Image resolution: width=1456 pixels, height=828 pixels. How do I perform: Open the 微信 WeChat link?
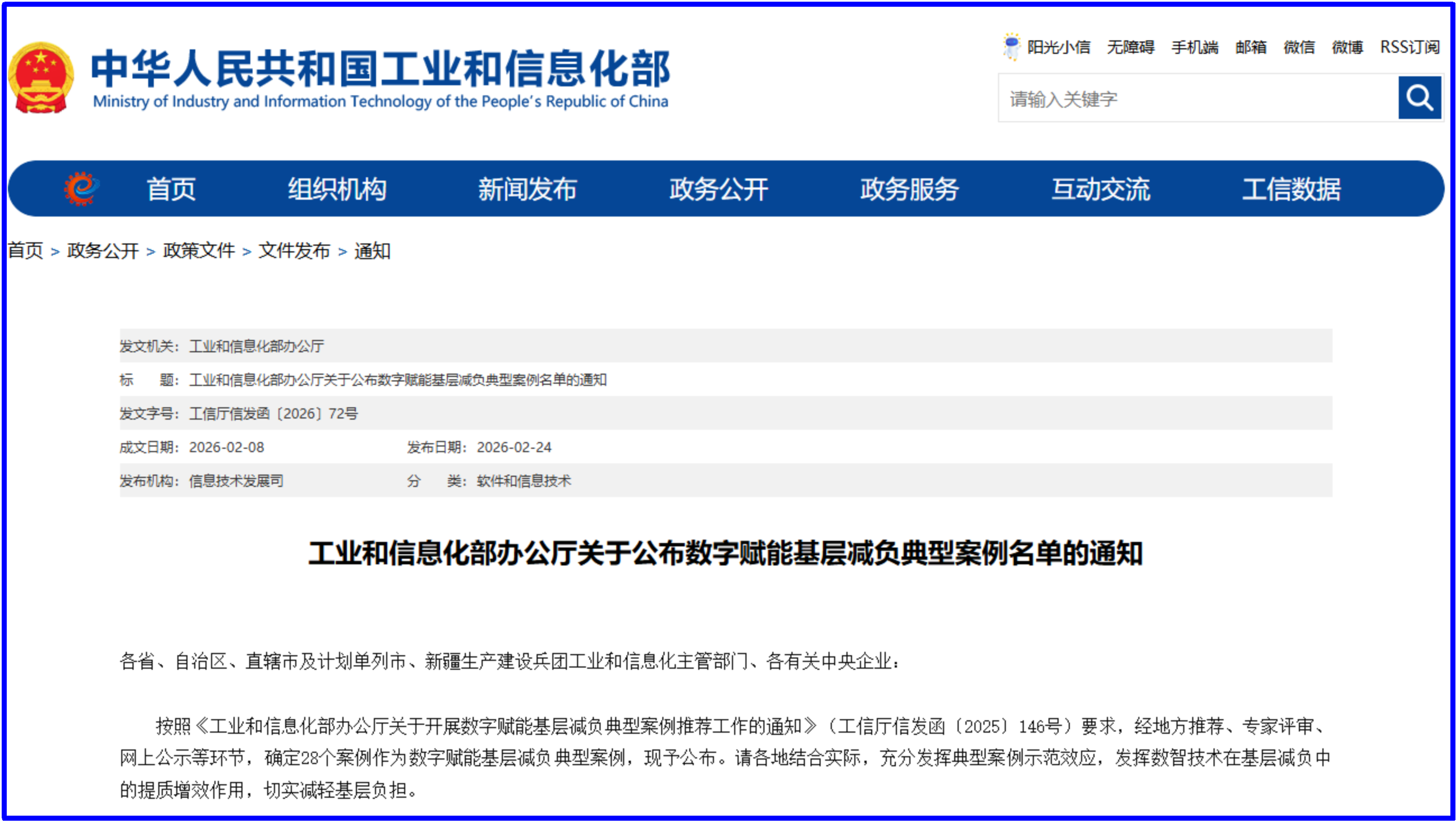pos(1299,48)
